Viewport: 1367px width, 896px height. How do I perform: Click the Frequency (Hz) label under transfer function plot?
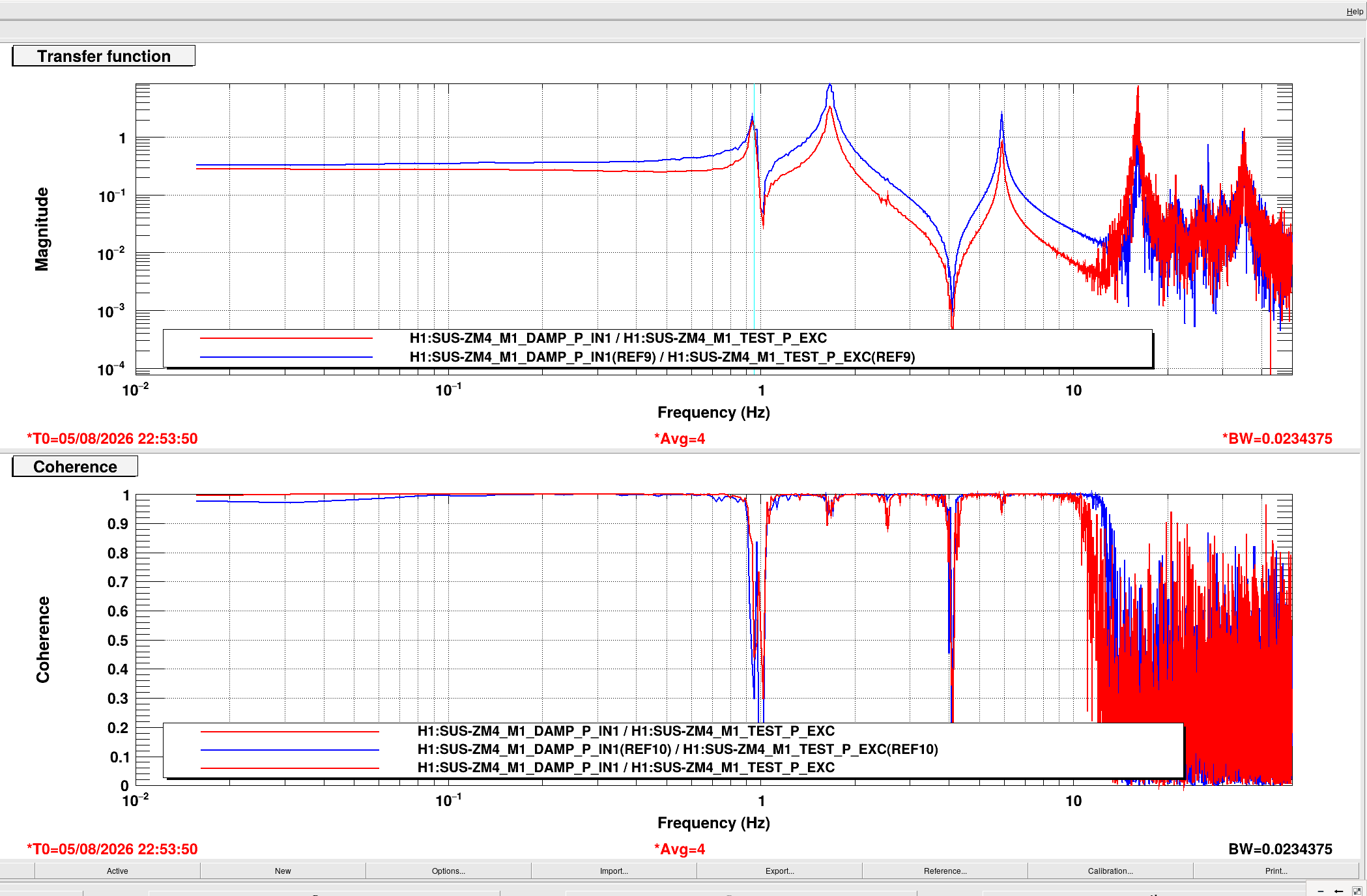point(713,412)
